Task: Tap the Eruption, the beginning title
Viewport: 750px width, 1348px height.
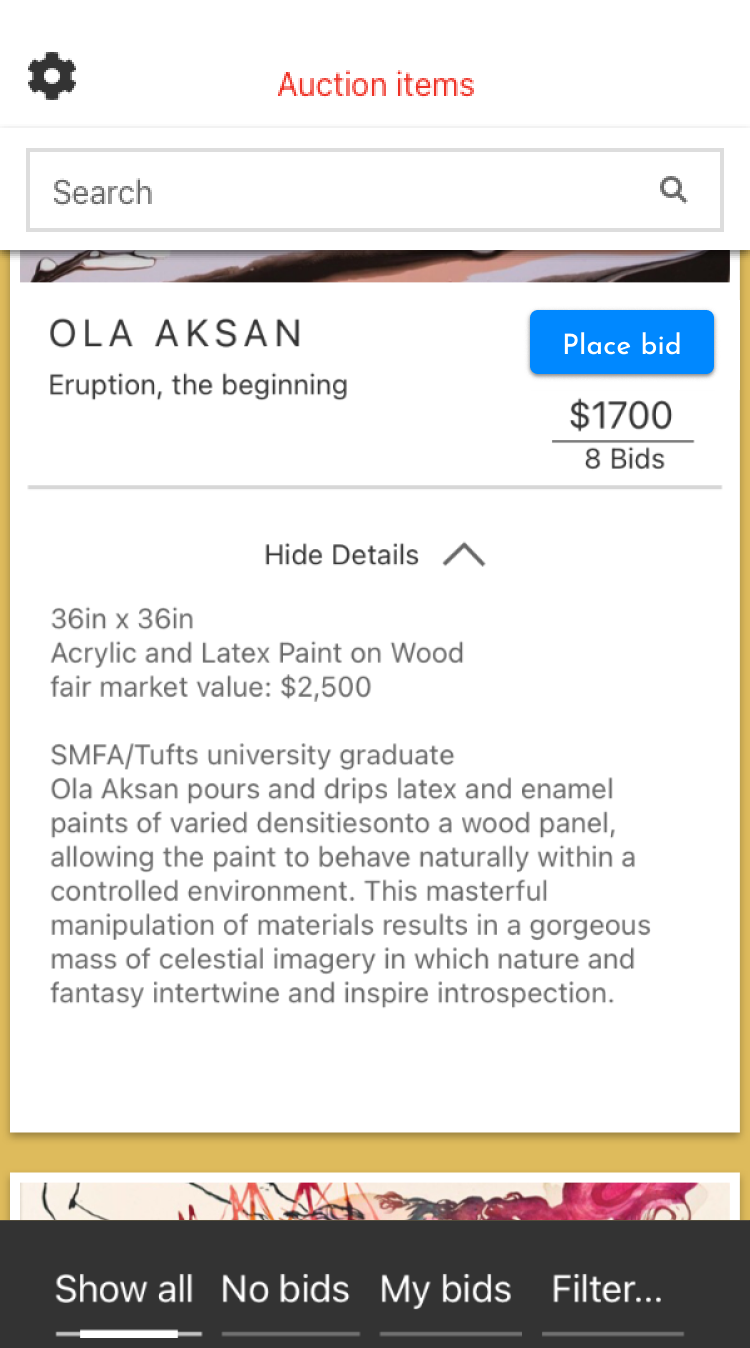Action: [198, 385]
